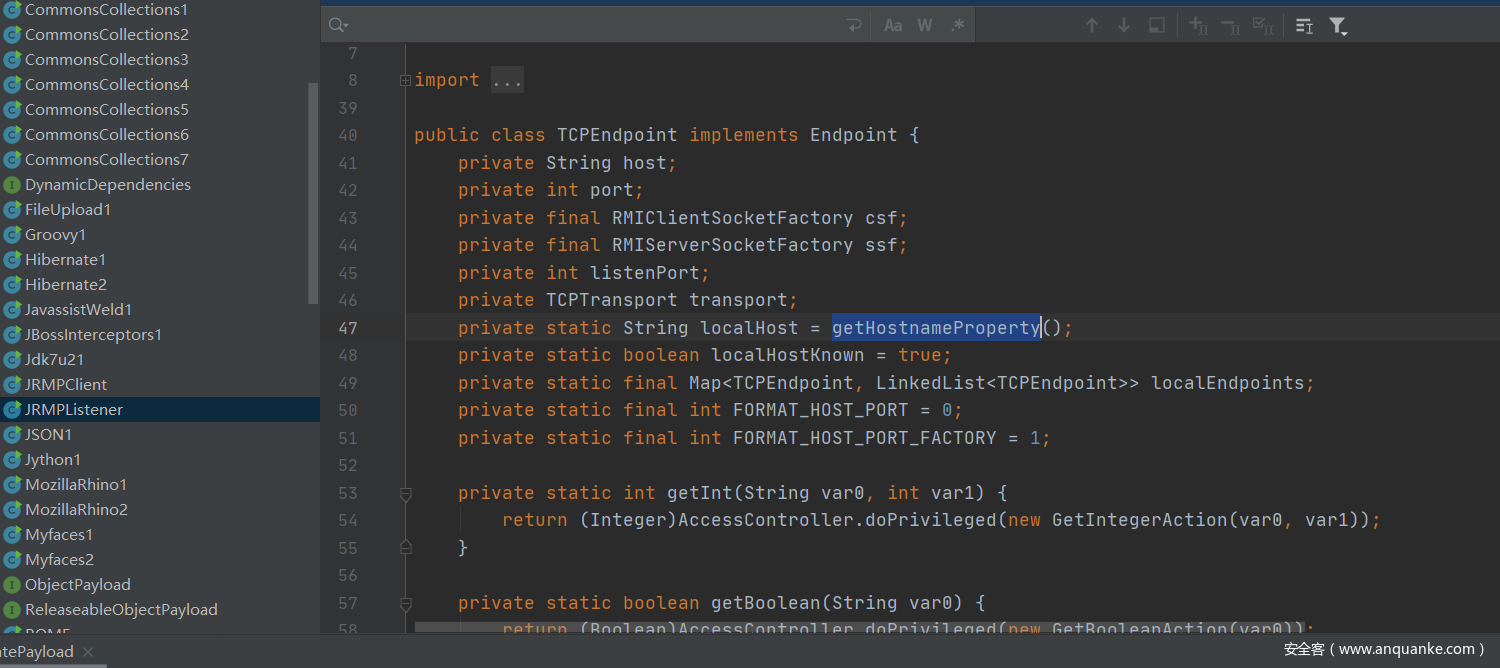Enable Regex (.*) search option
Screen dimensions: 1500x668
pos(957,26)
